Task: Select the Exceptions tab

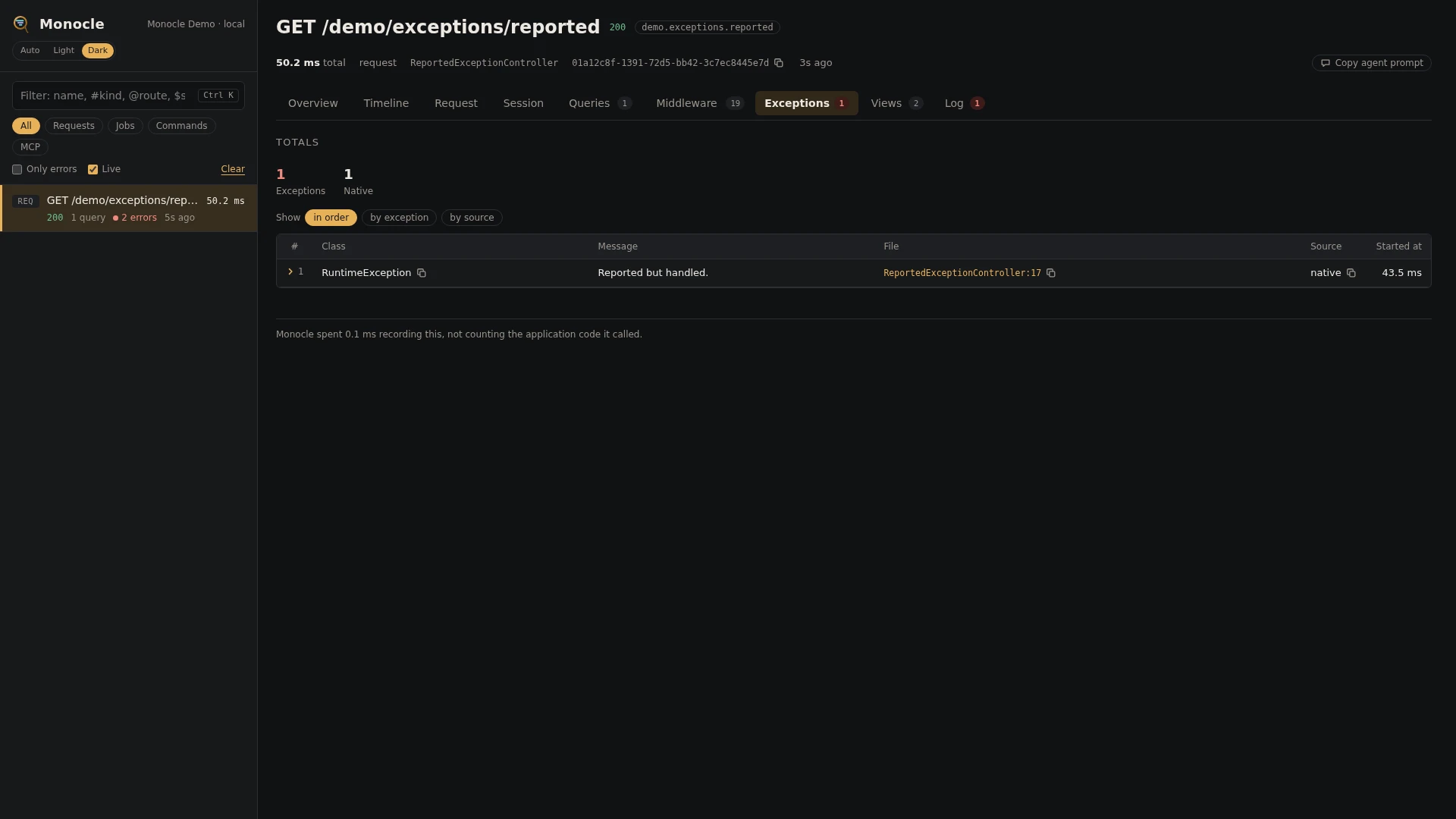Action: tap(806, 103)
